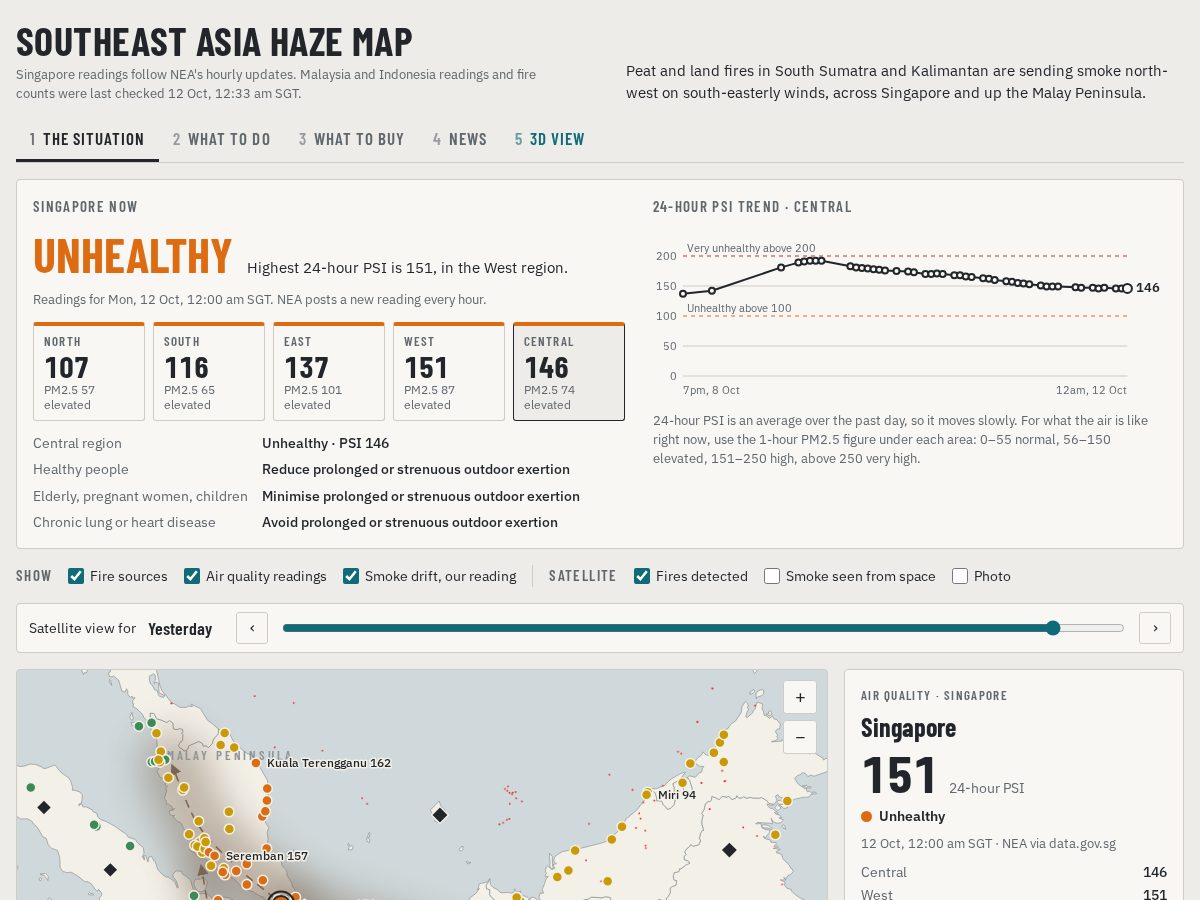Click the Singapore 151 24-hour PSI value

[900, 776]
